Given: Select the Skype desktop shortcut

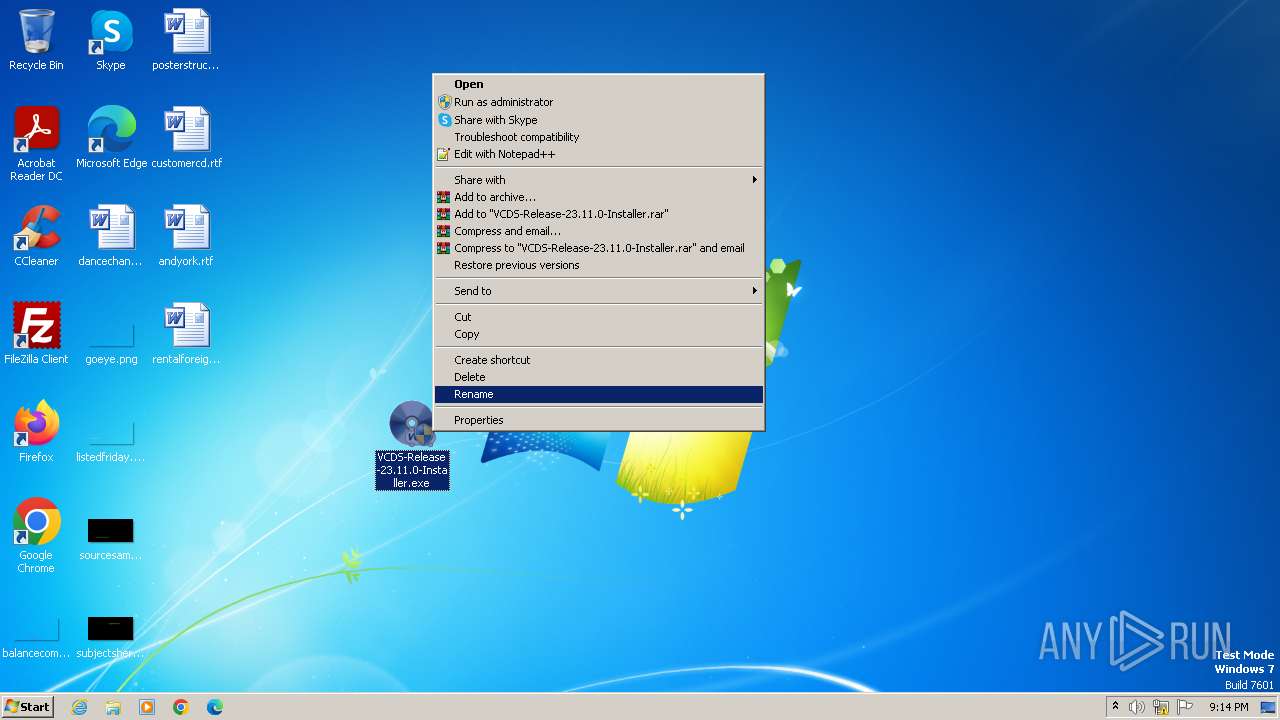Looking at the screenshot, I should click(x=111, y=40).
